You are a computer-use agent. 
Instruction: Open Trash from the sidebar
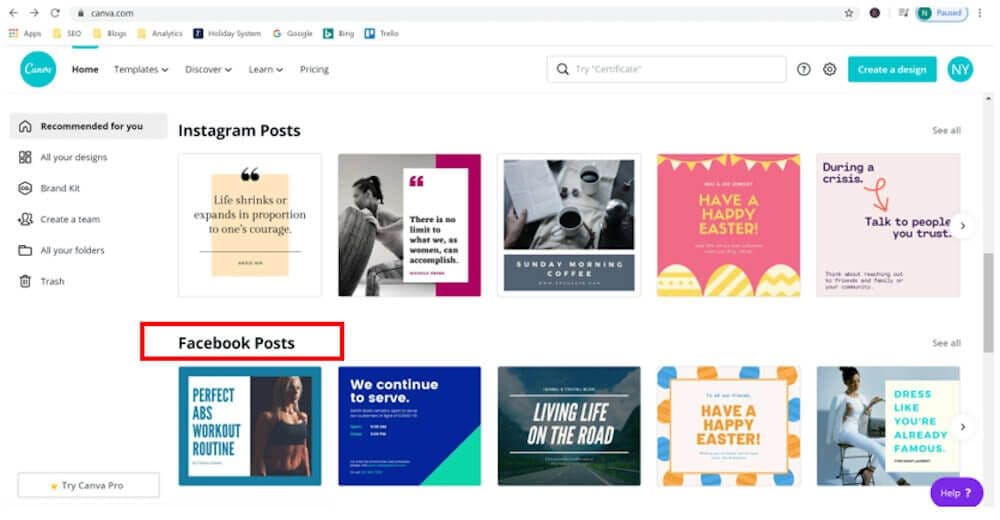tap(52, 281)
